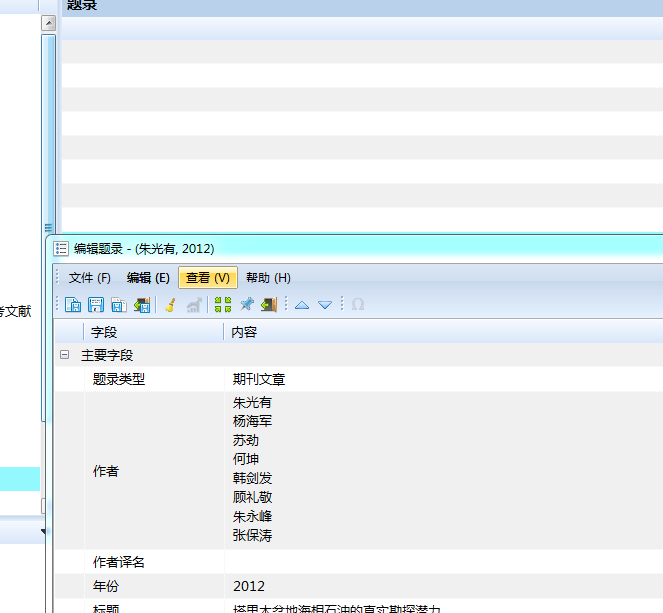663x613 pixels.
Task: Click the first save document icon
Action: (73, 304)
